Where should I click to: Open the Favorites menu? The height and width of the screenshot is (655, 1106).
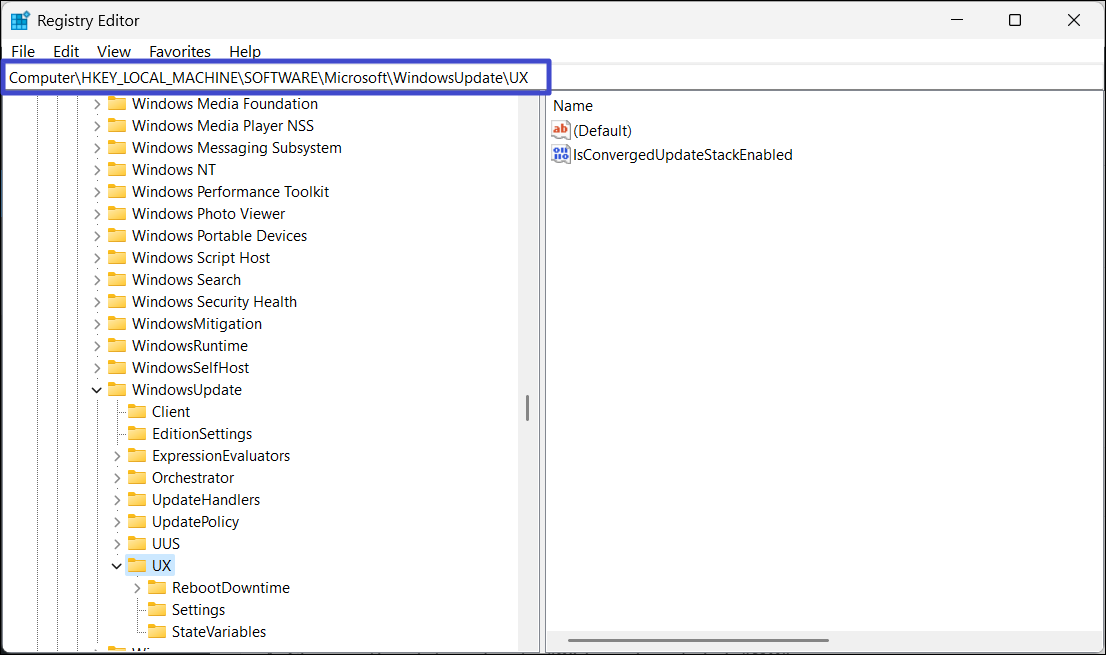pyautogui.click(x=180, y=52)
